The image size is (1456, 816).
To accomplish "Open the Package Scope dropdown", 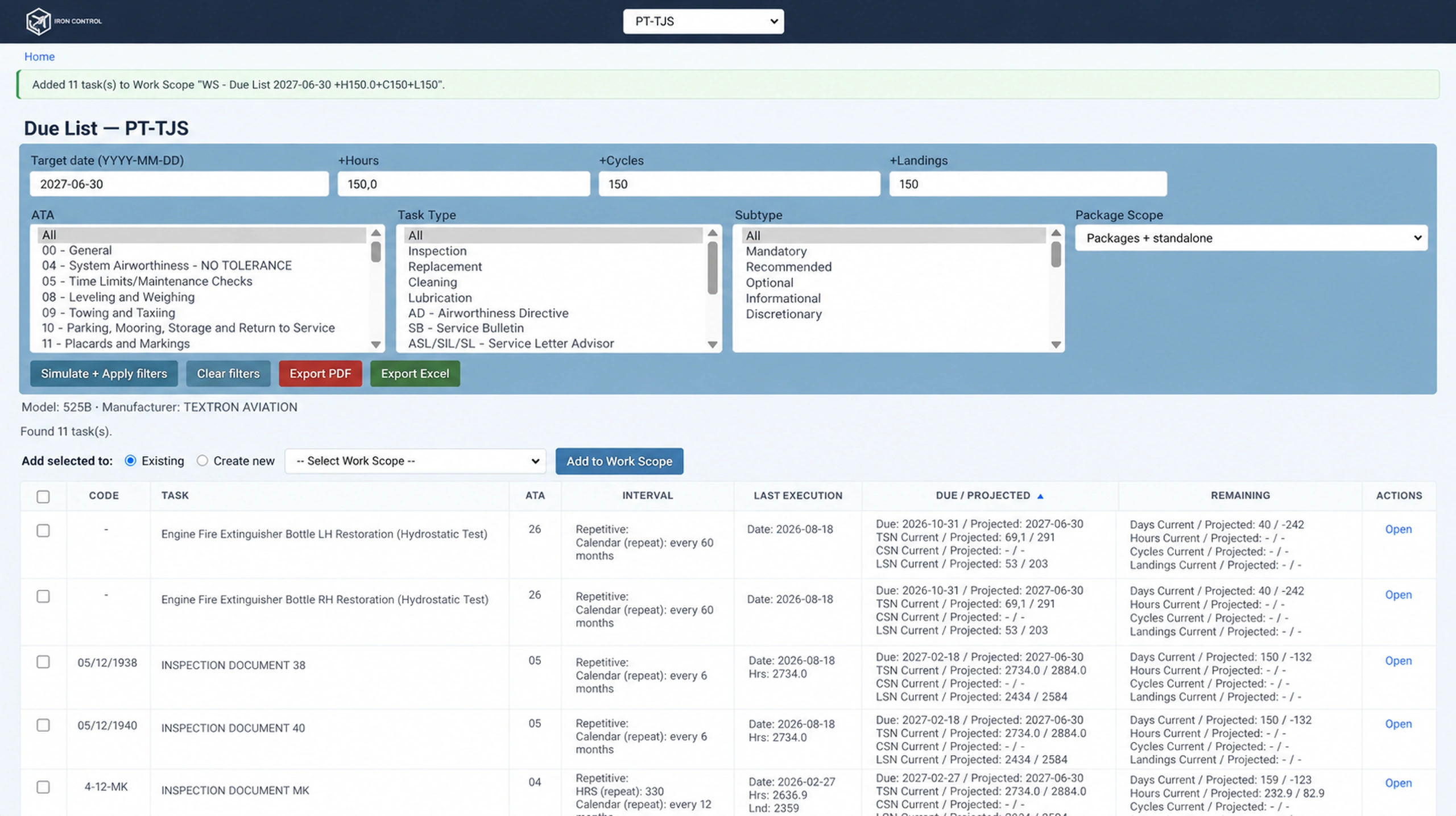I will click(1251, 238).
